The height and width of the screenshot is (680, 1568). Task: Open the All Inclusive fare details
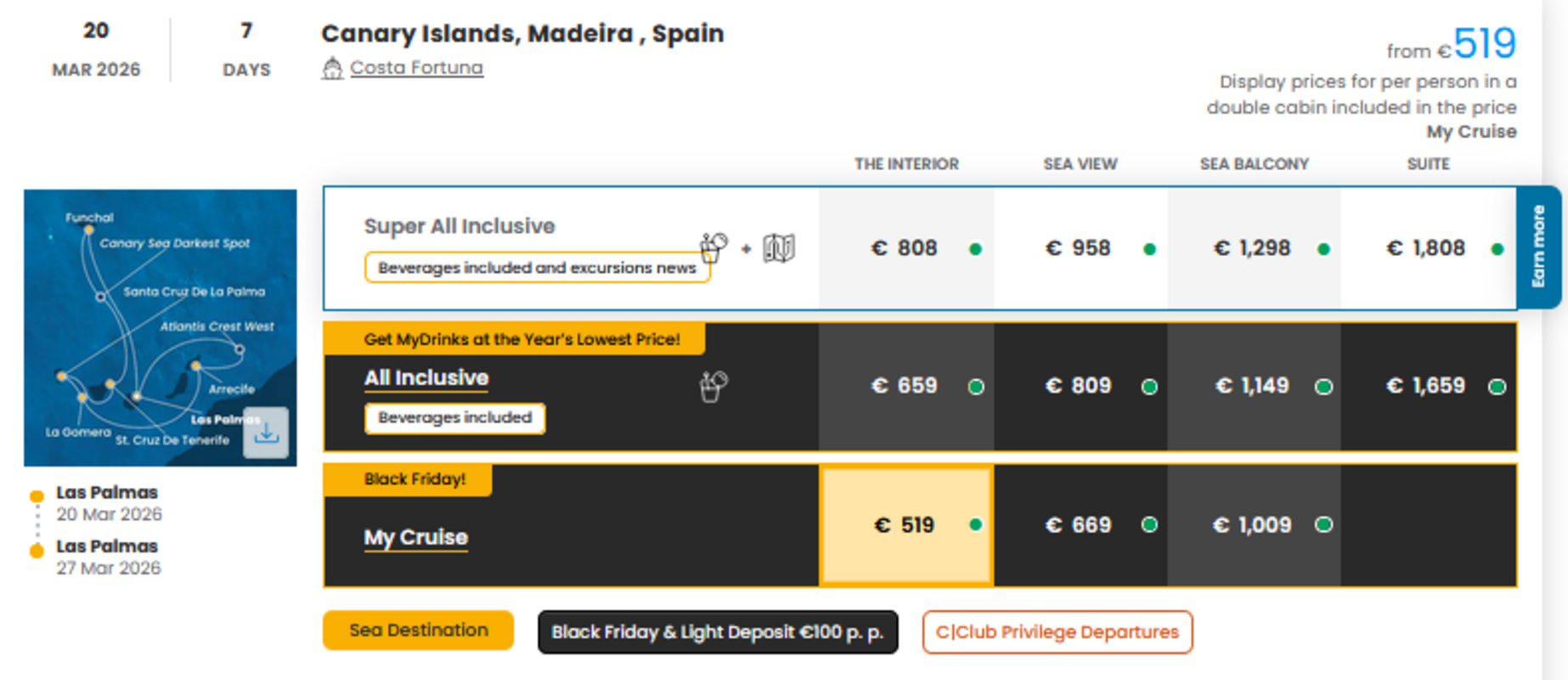426,378
